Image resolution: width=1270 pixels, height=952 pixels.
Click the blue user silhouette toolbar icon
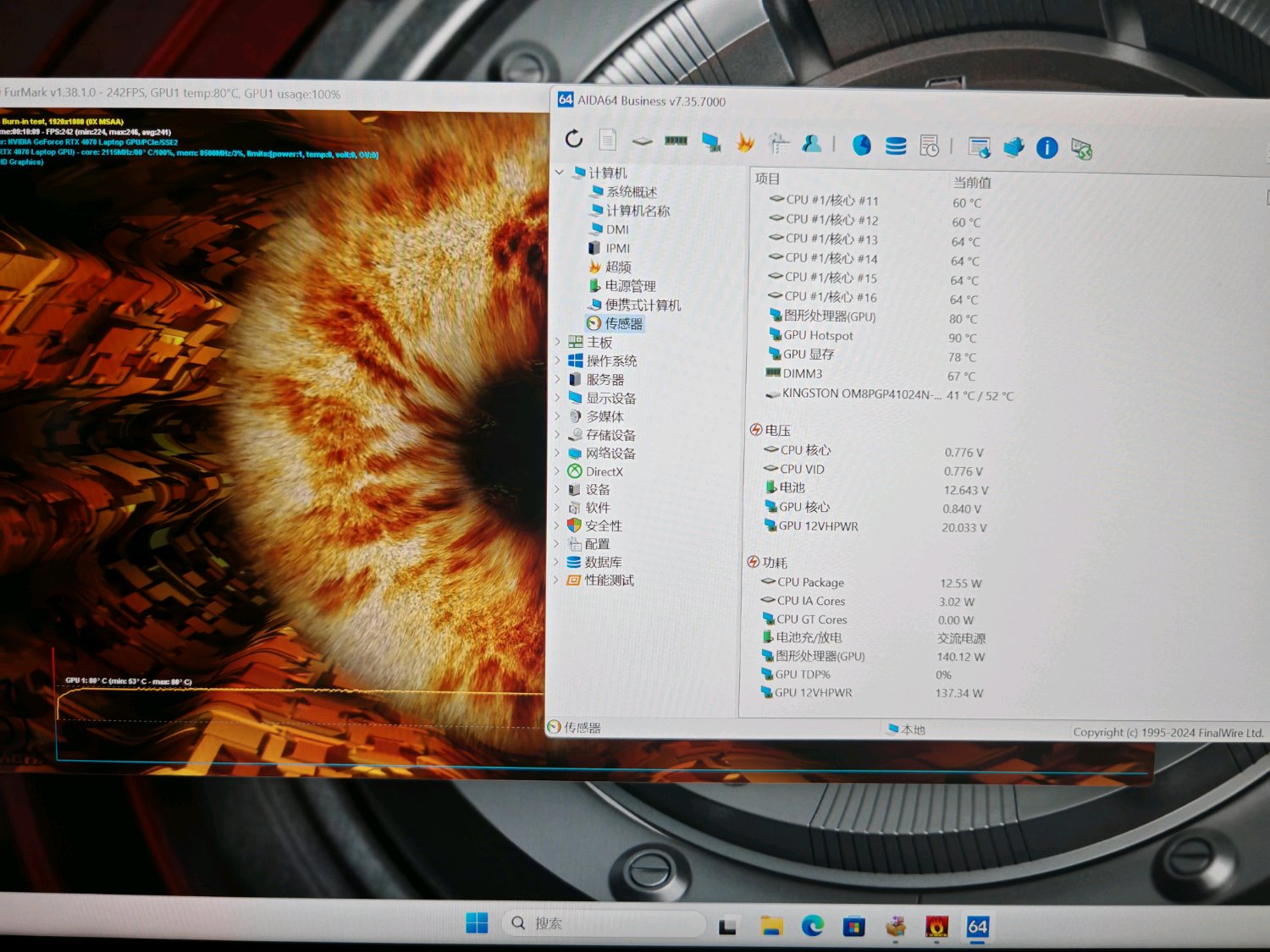coord(812,144)
